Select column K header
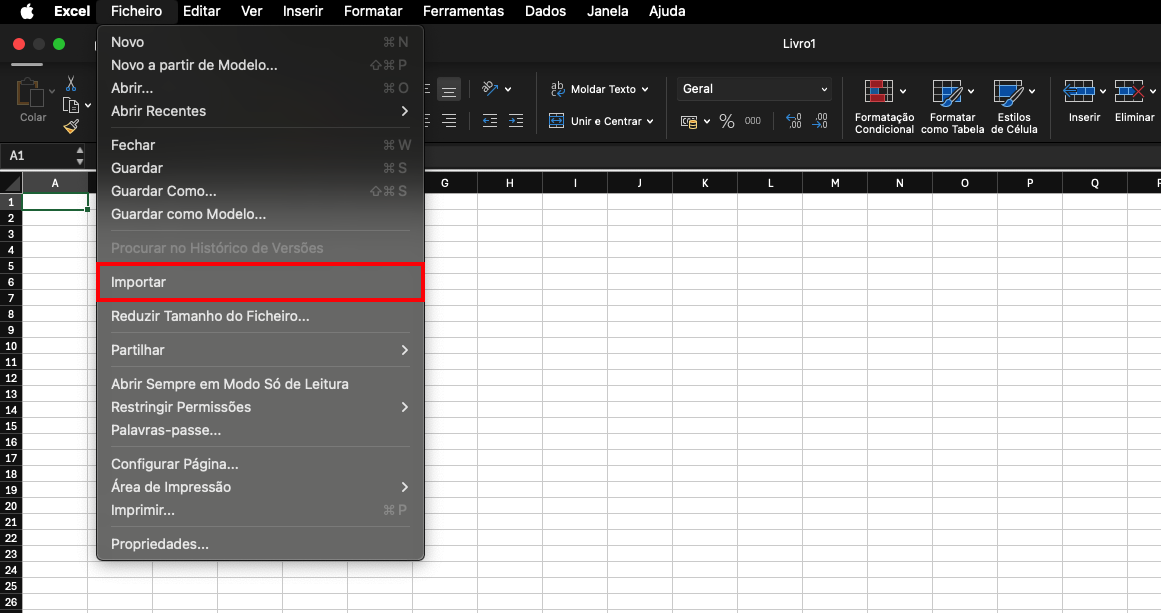Screen dimensions: 1161x613 [x=705, y=183]
